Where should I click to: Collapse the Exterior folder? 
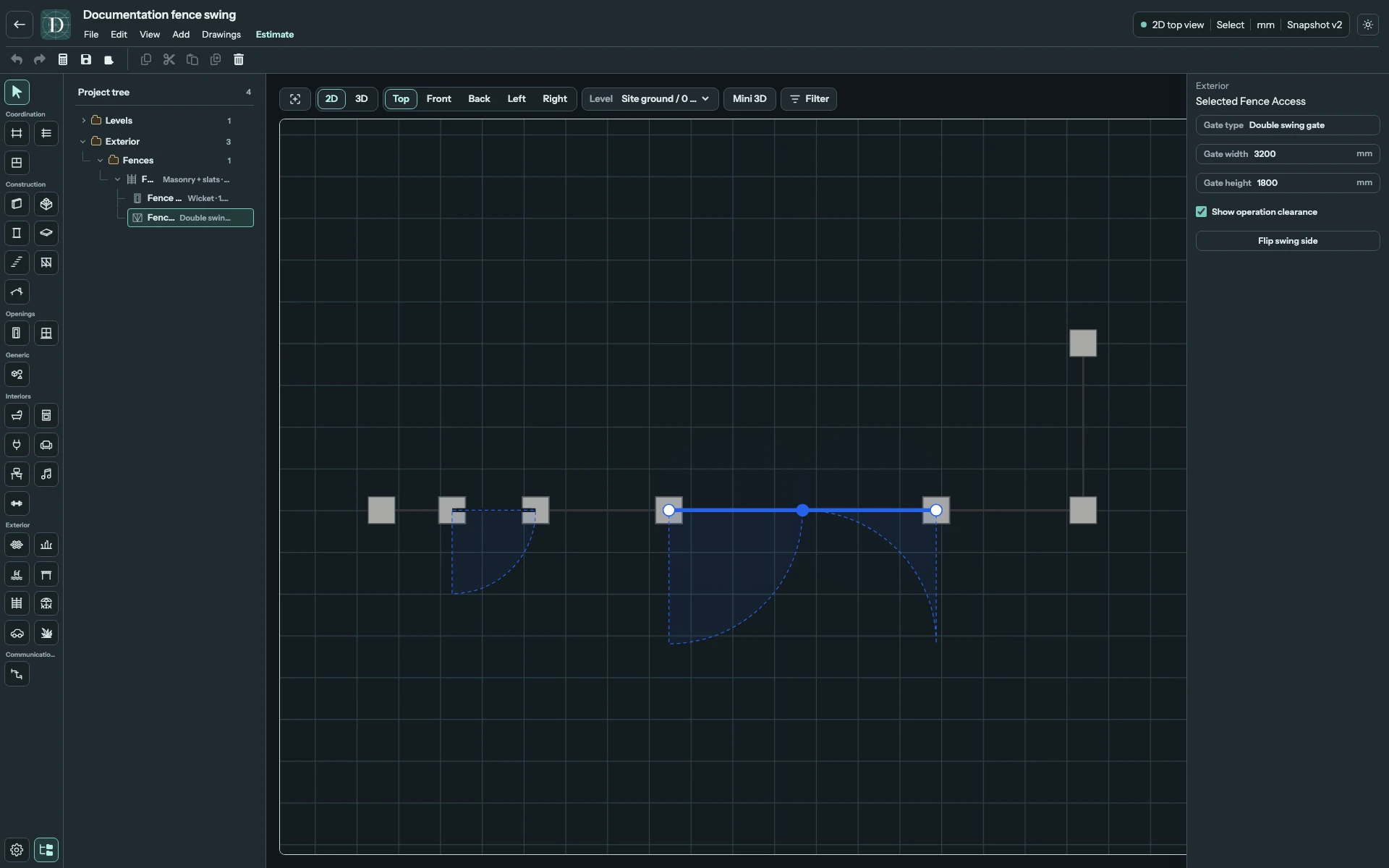[83, 142]
